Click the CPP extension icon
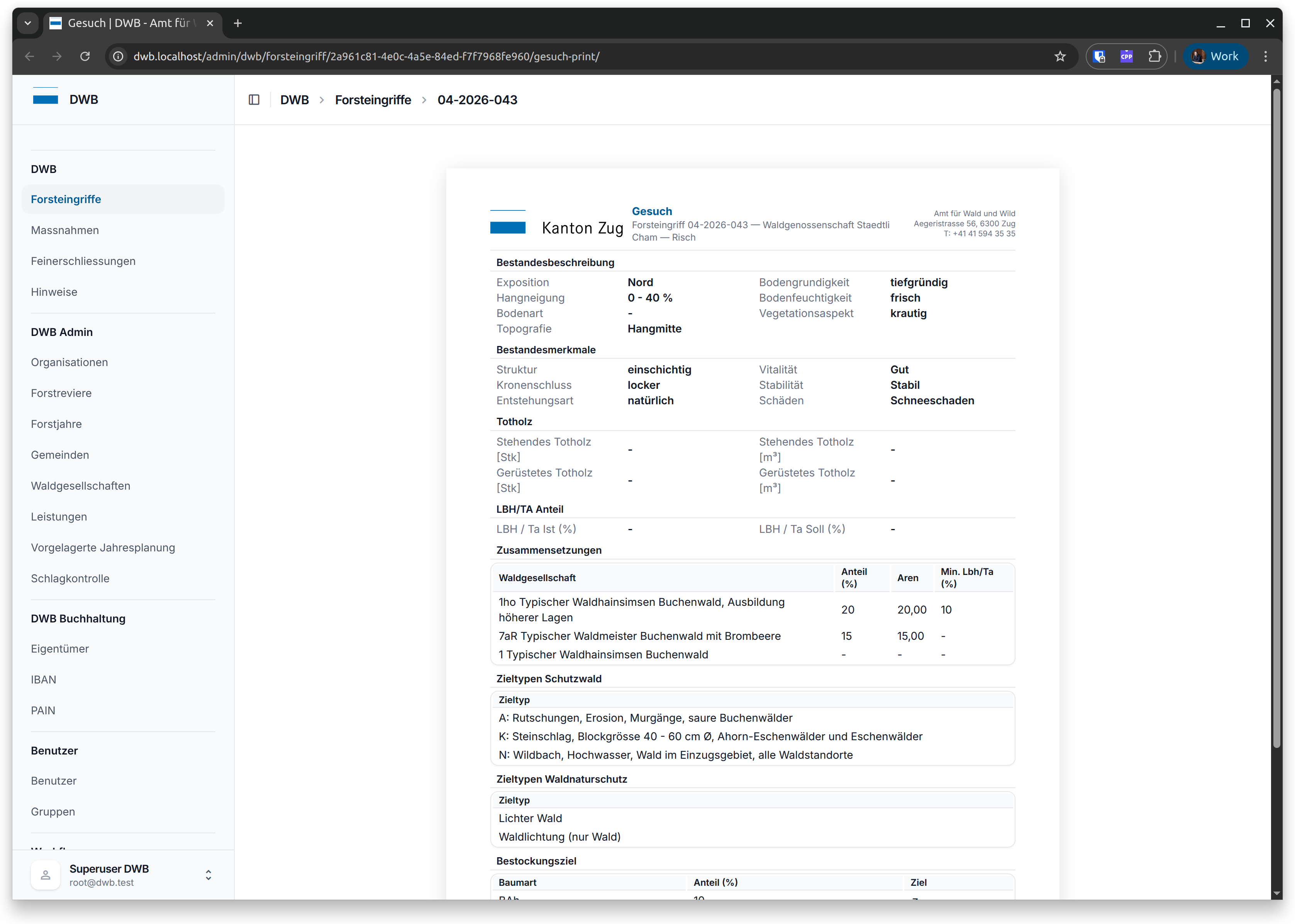 tap(1127, 56)
